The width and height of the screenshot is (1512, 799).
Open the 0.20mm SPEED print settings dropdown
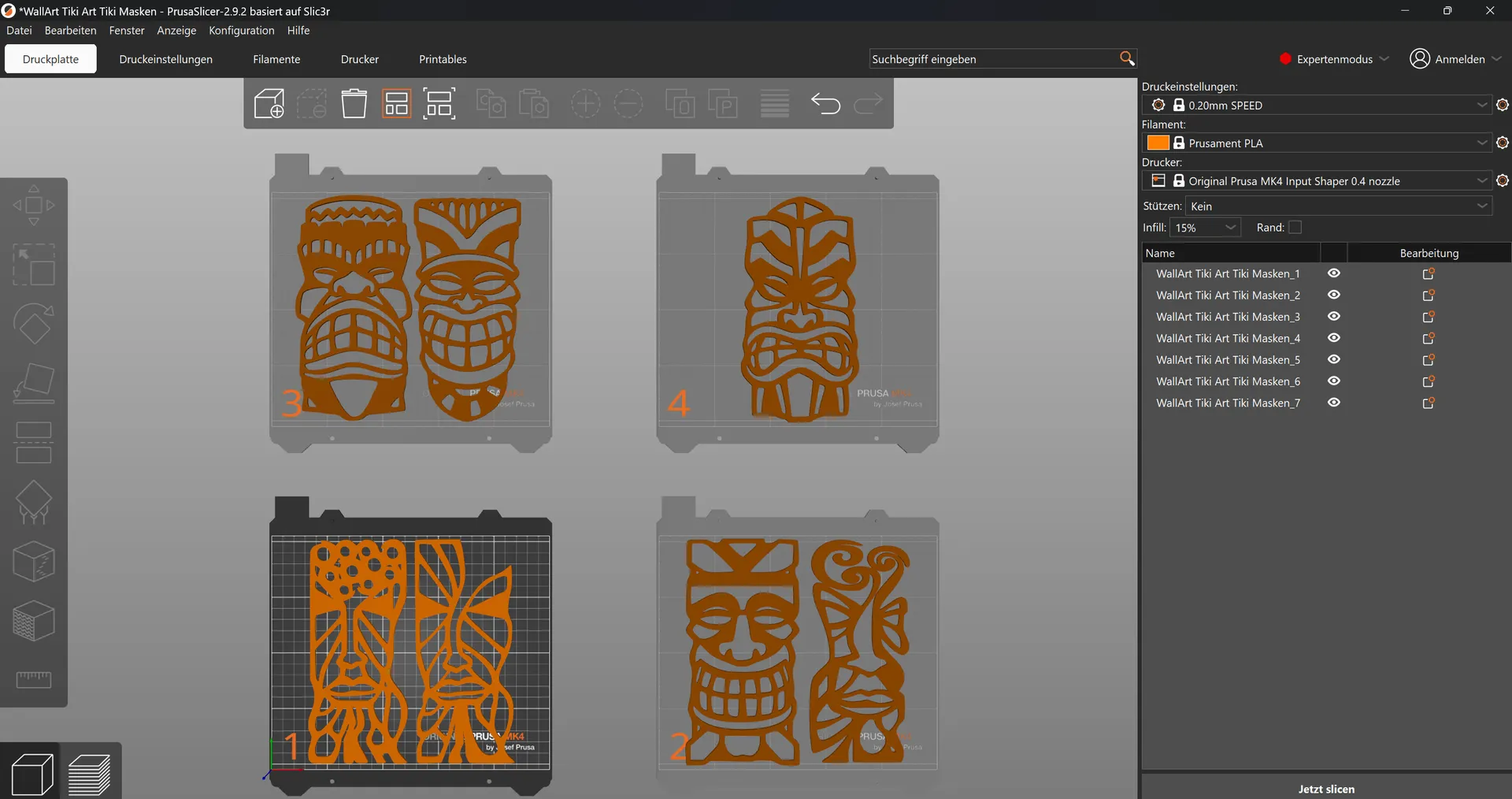point(1316,105)
